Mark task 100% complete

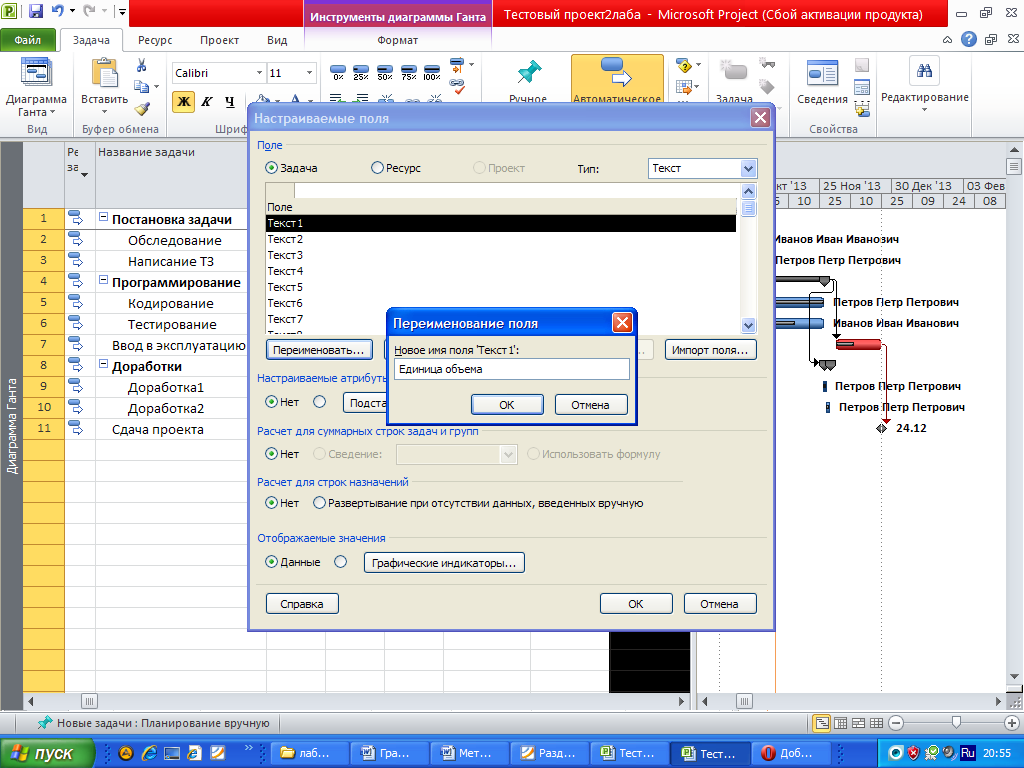pyautogui.click(x=432, y=72)
